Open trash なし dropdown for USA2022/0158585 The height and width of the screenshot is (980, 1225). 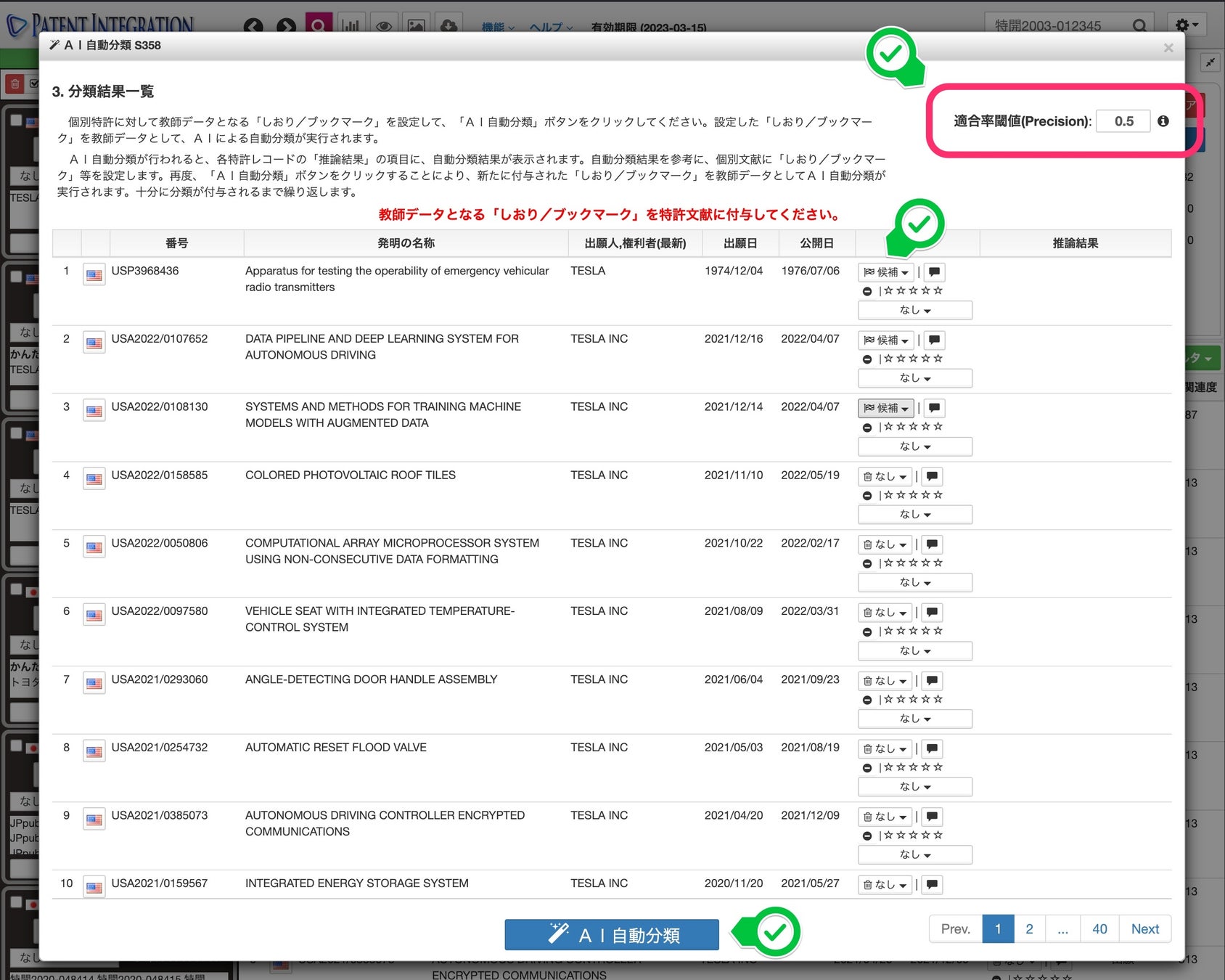pyautogui.click(x=885, y=477)
